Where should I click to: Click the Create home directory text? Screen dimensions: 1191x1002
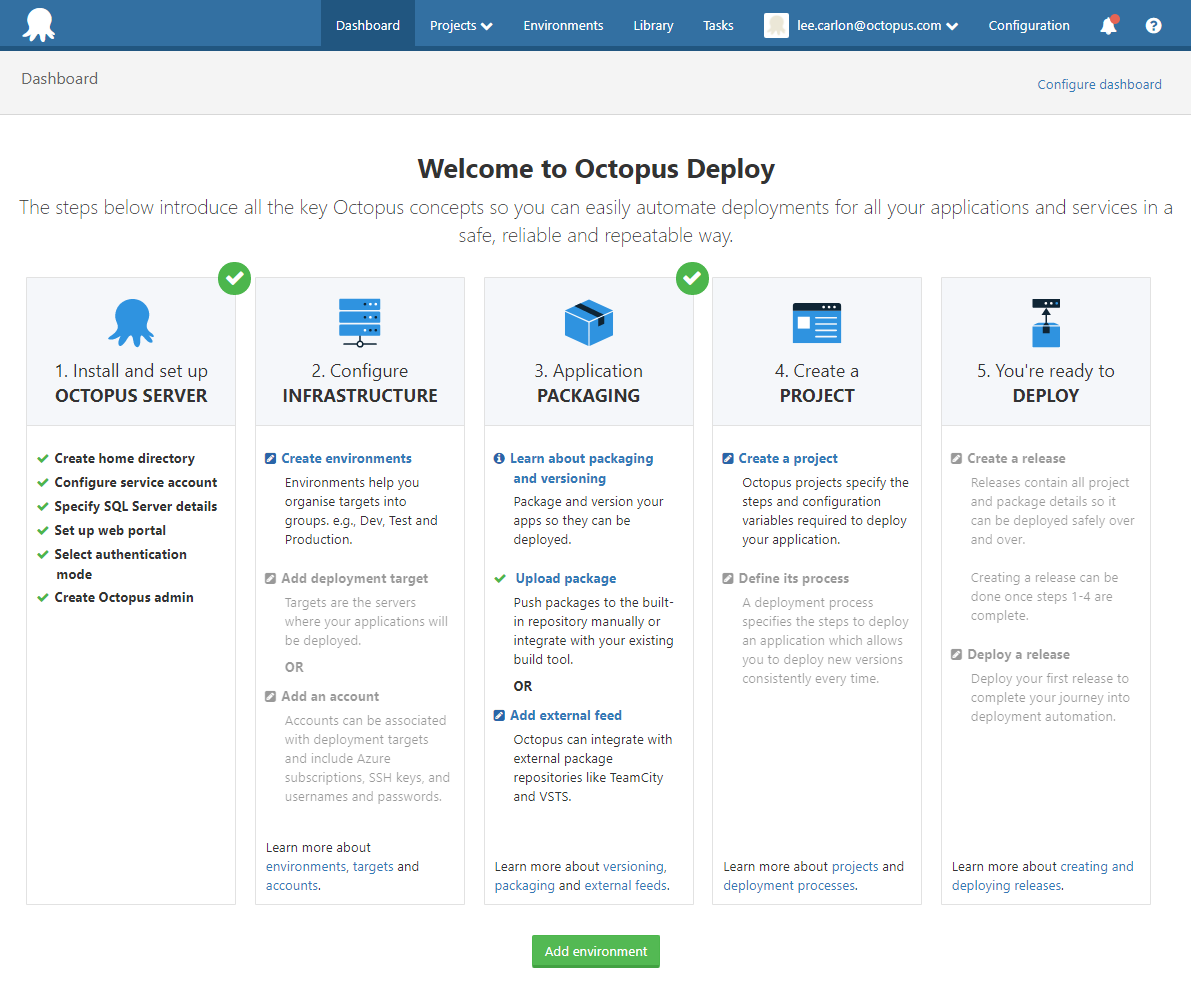(x=125, y=458)
